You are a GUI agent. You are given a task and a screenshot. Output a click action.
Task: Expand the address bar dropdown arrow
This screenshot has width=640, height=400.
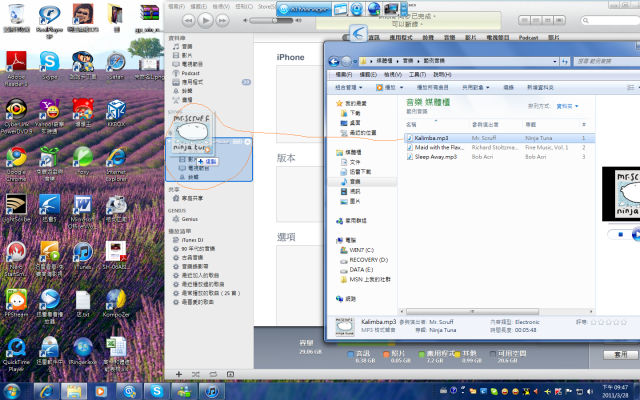555,62
